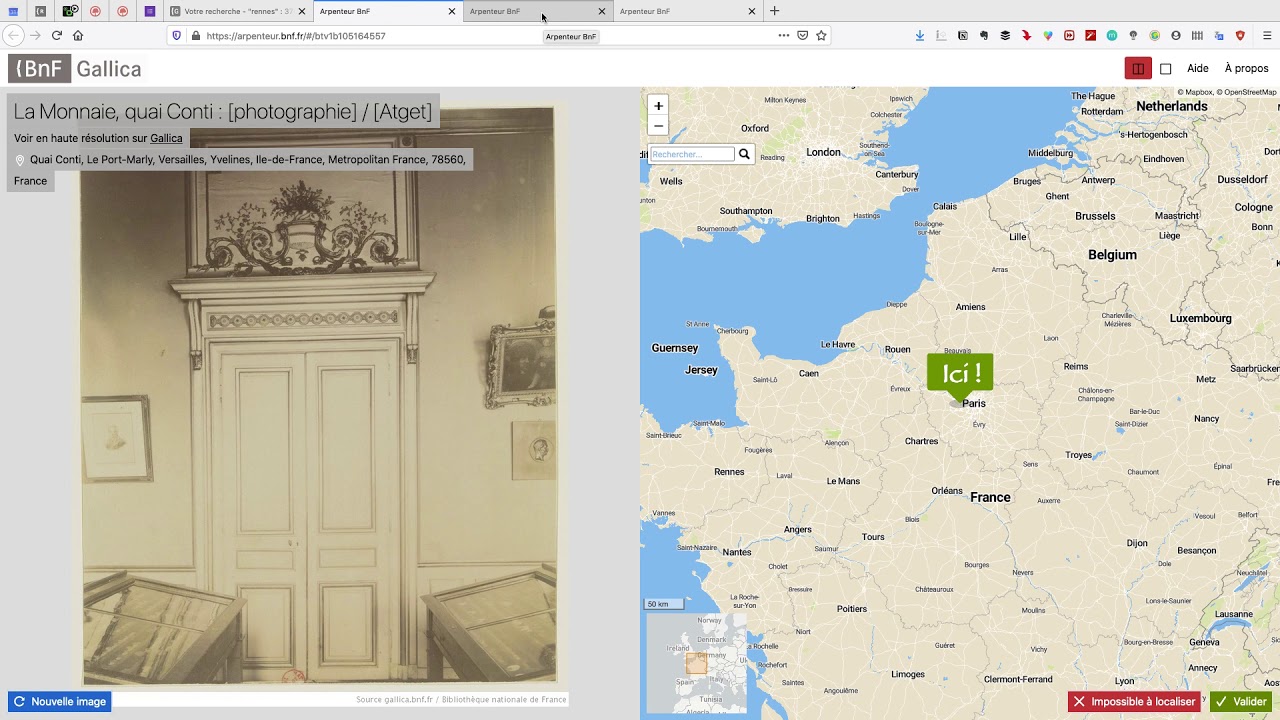Open the blue downloads arrow
Screen dimensions: 1280x720
coord(920,35)
